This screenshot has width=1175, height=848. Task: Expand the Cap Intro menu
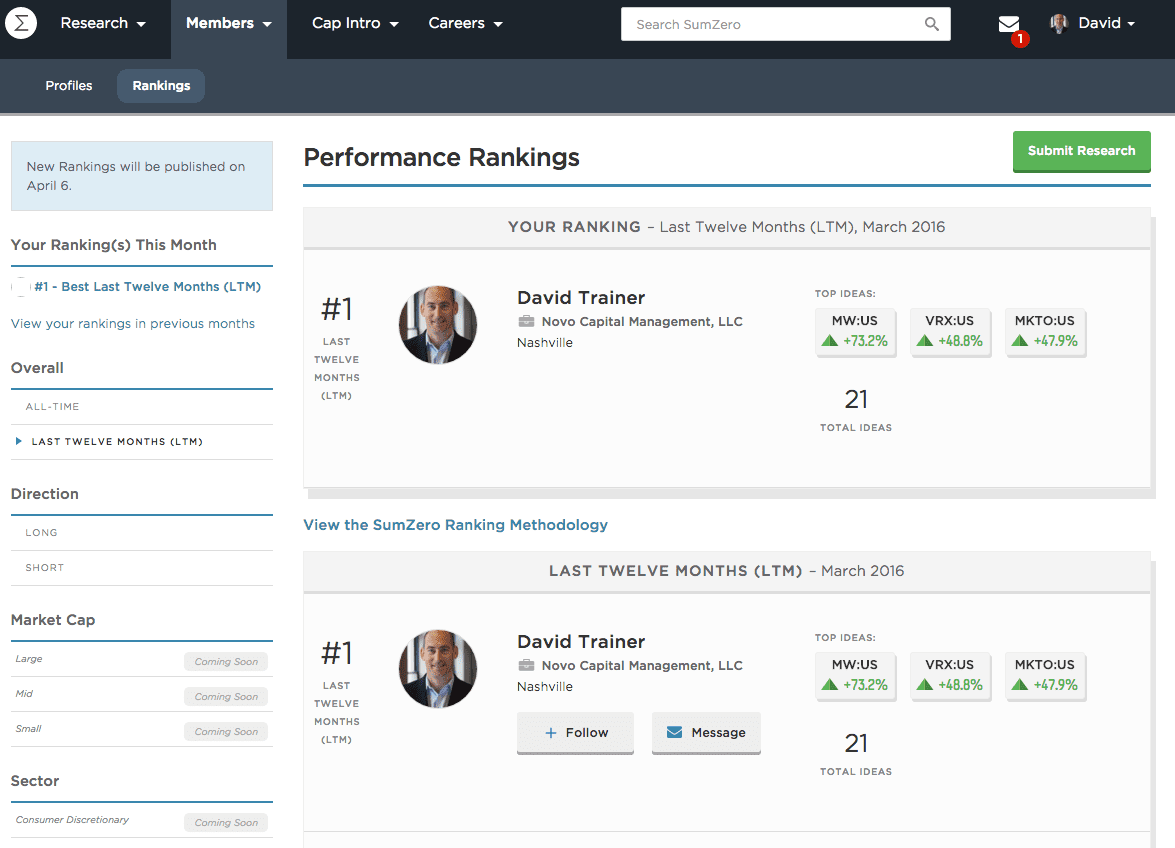point(355,23)
